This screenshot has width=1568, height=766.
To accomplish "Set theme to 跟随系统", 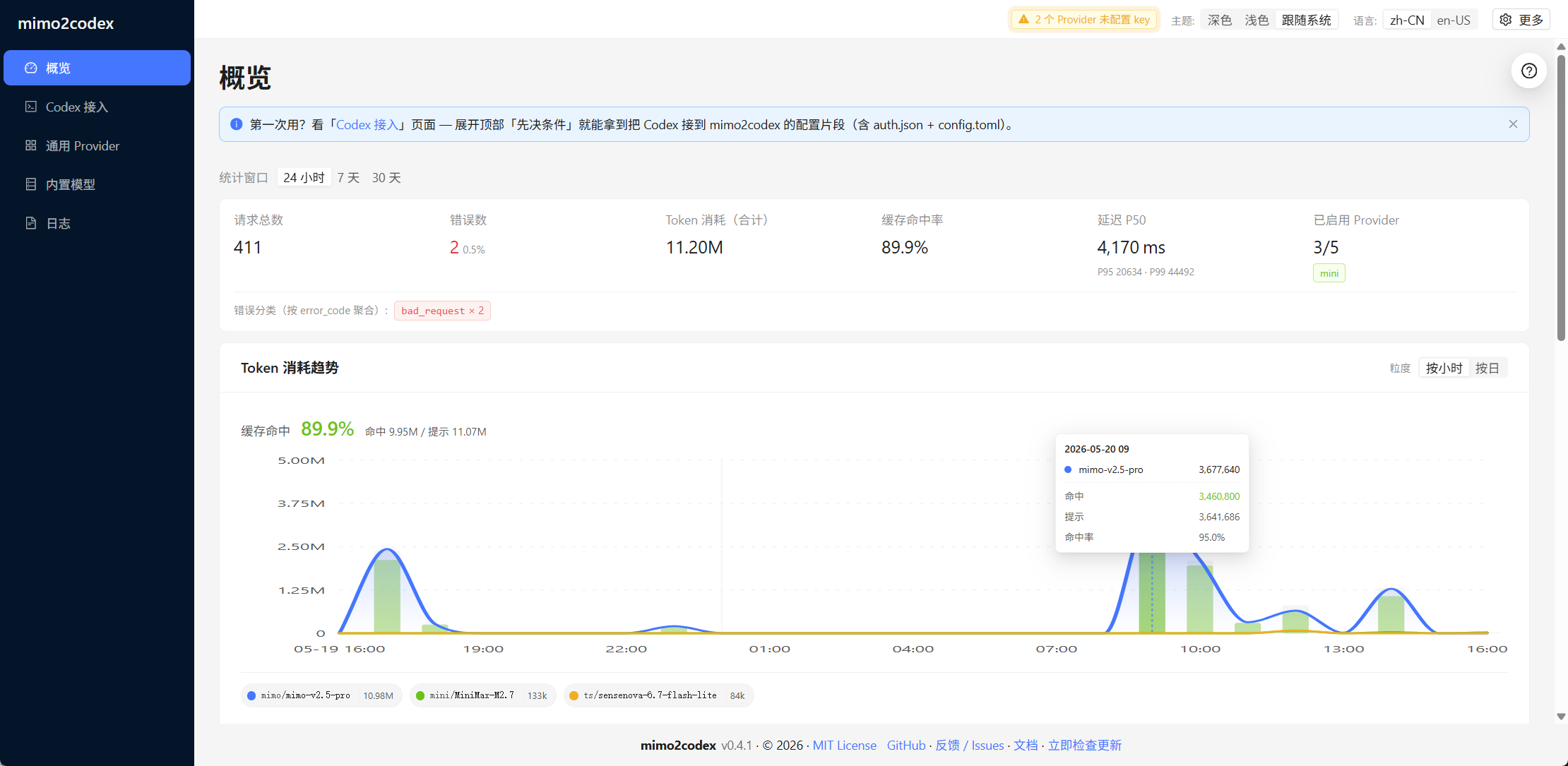I will point(1306,20).
